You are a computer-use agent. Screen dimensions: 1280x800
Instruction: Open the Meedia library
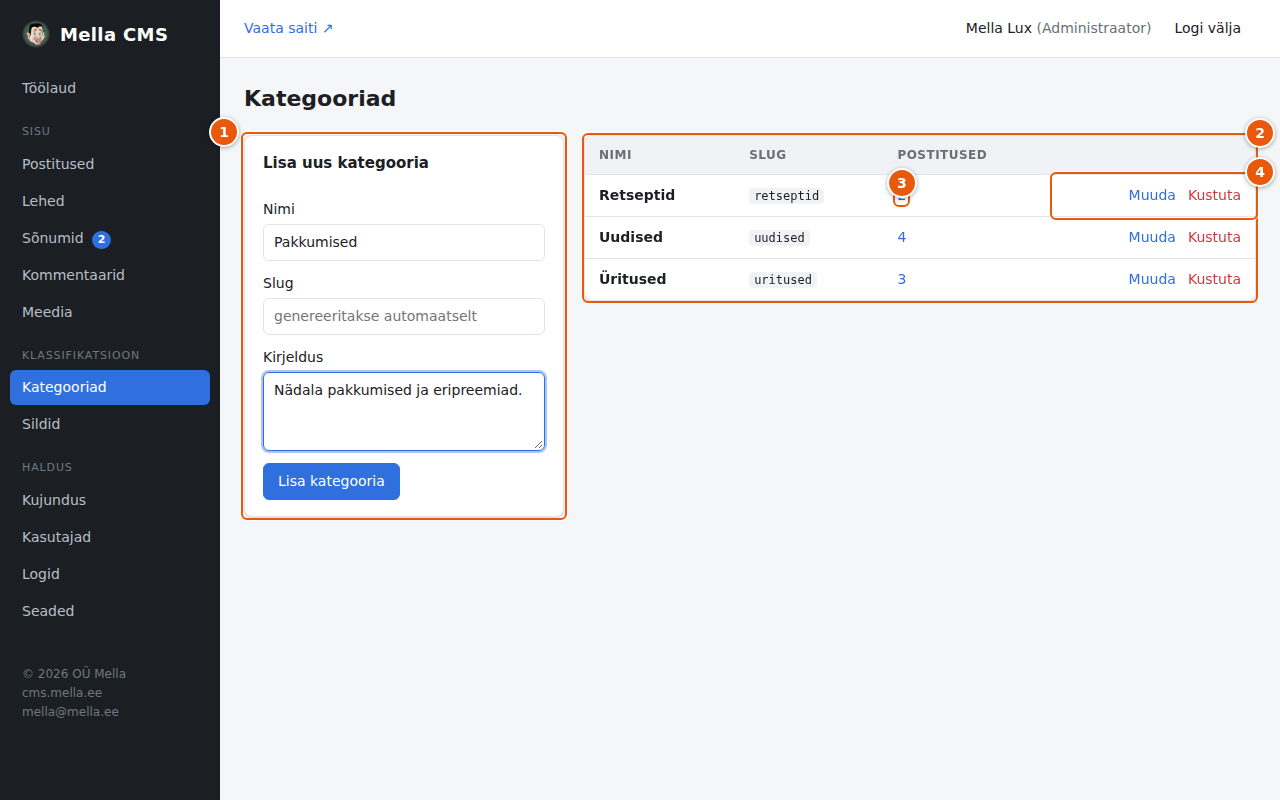click(110, 312)
